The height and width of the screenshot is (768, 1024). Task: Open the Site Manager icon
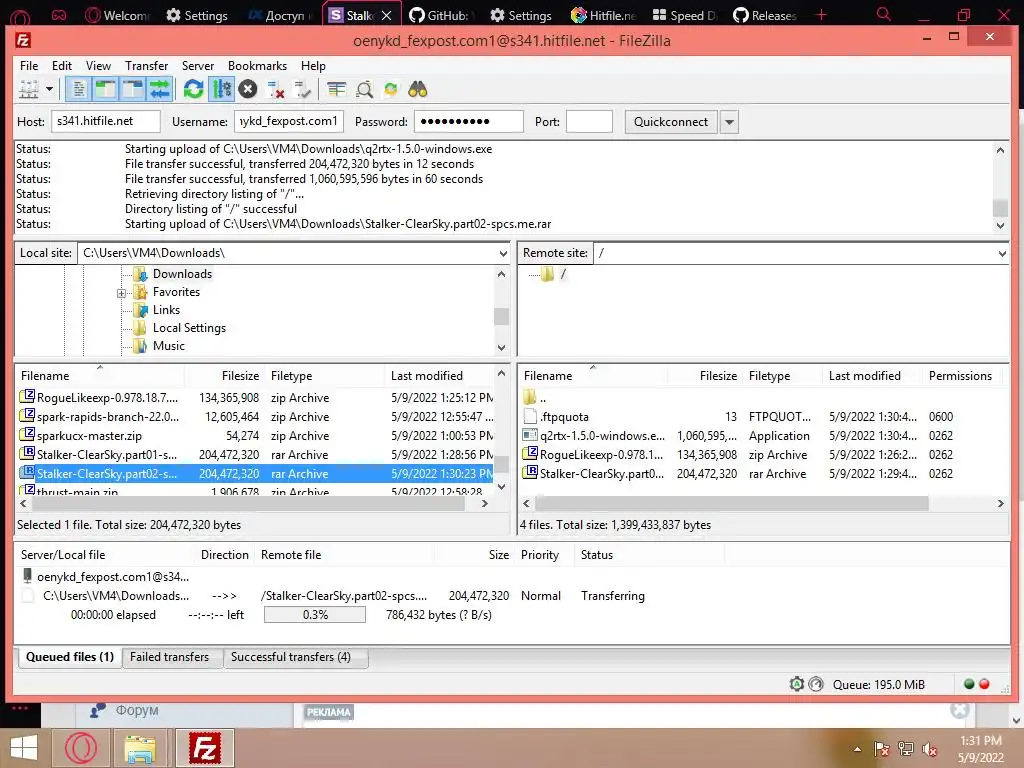[29, 89]
